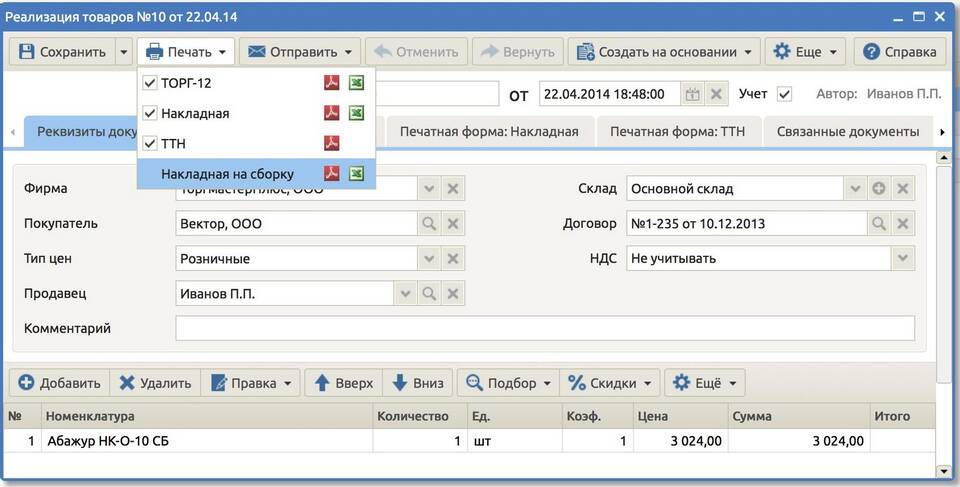Select Накладная на сборку menu item
The width and height of the screenshot is (960, 487).
[227, 174]
